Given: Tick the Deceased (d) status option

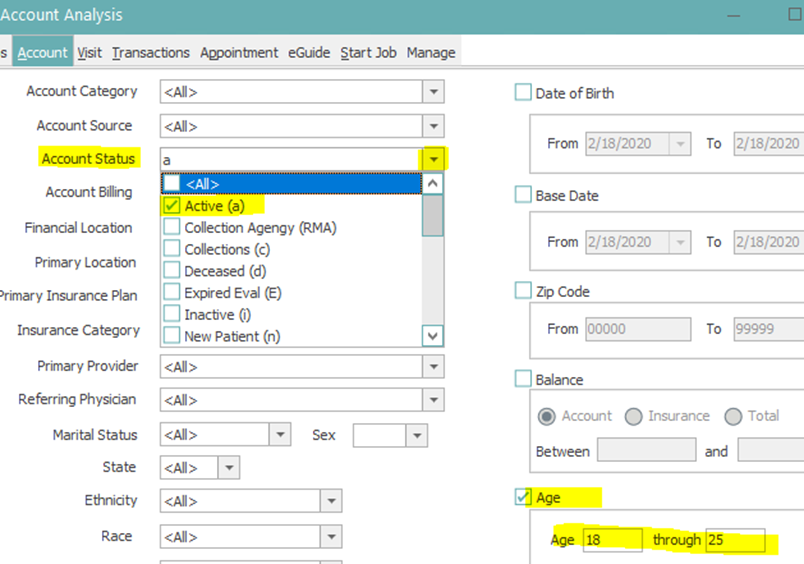Looking at the screenshot, I should pyautogui.click(x=172, y=271).
